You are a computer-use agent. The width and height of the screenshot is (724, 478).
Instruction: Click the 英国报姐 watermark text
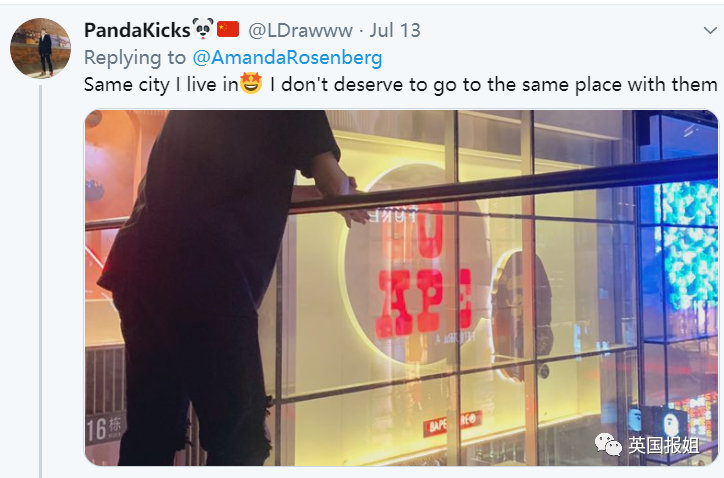(664, 446)
